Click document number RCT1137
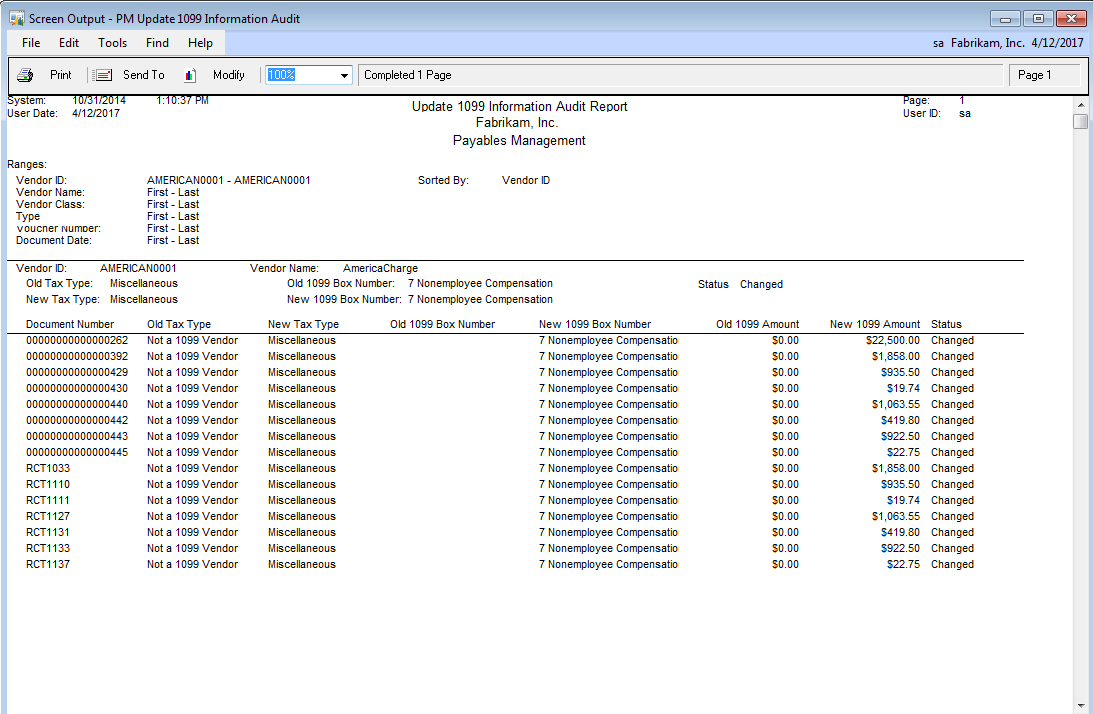 pyautogui.click(x=48, y=565)
